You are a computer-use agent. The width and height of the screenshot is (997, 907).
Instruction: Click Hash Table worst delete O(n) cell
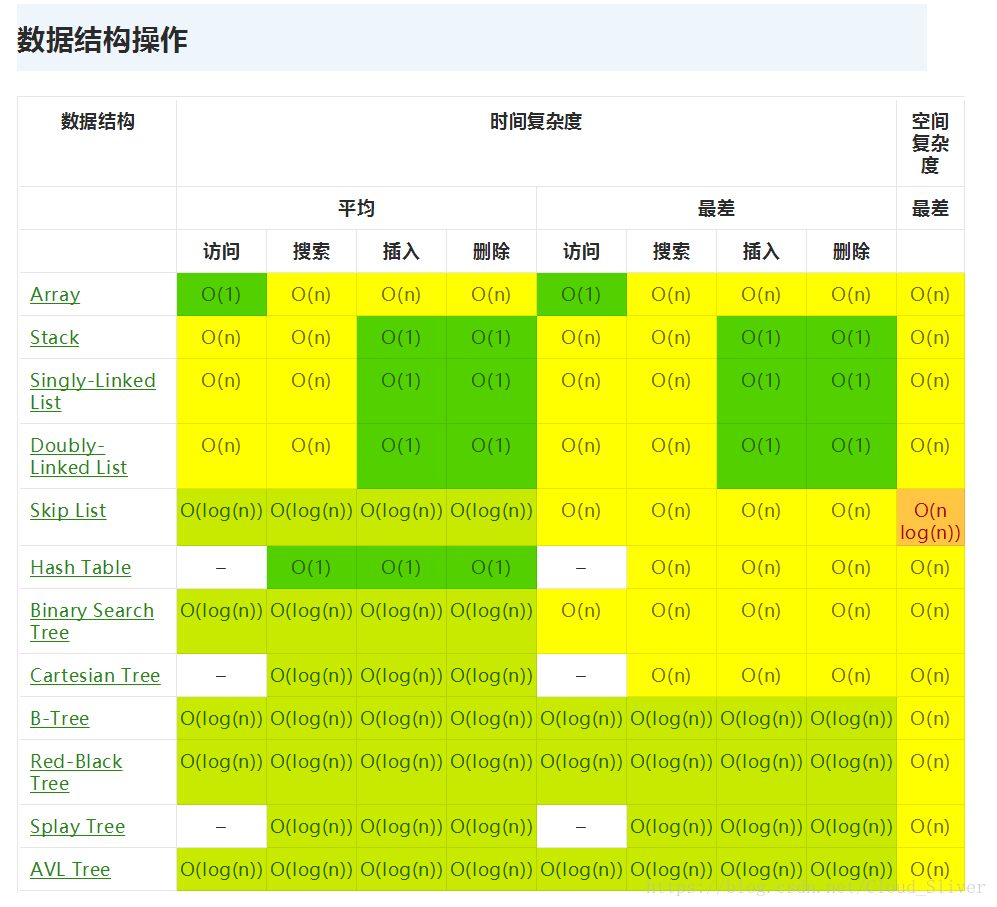click(851, 567)
